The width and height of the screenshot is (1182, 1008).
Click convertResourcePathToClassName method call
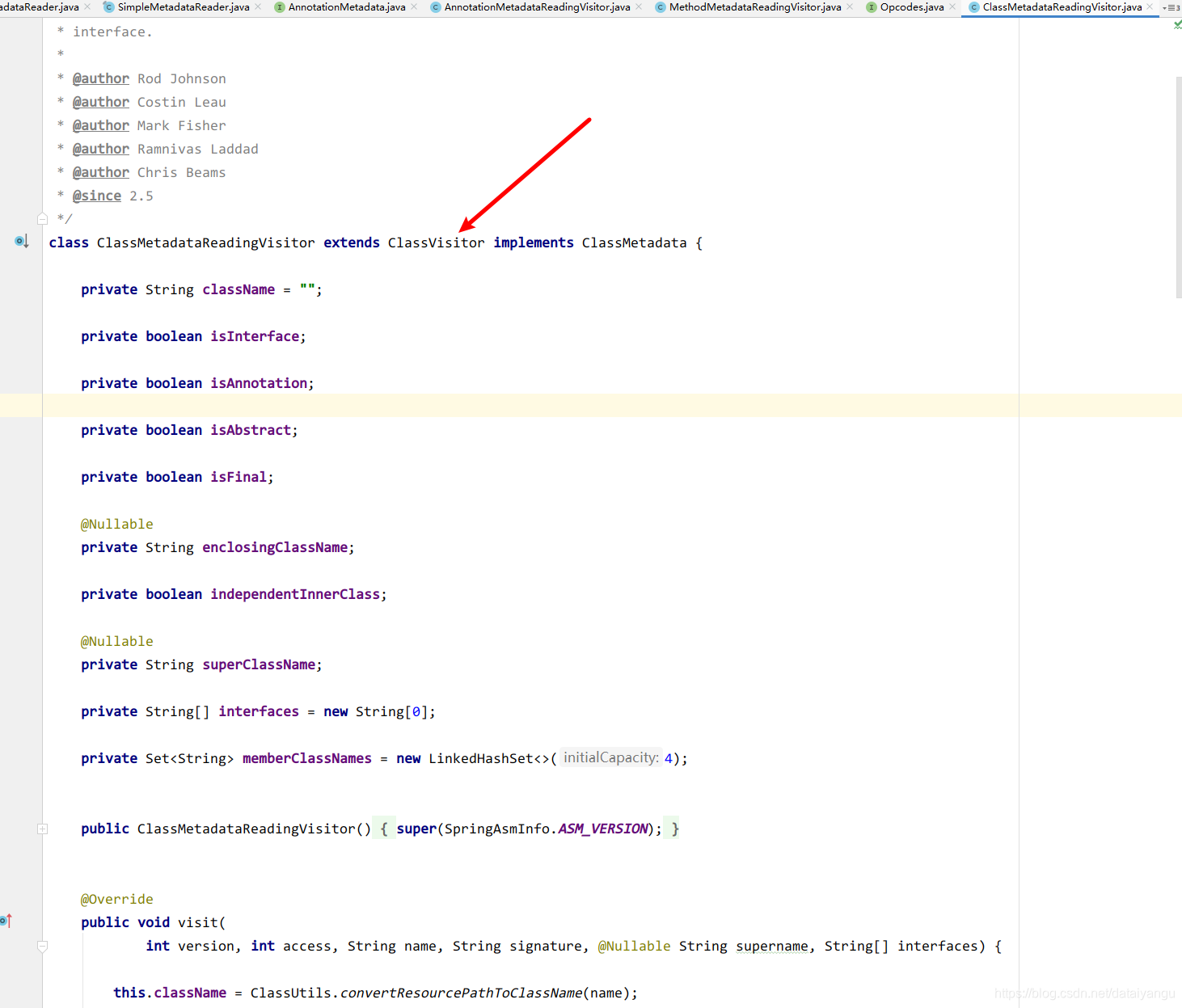[461, 993]
